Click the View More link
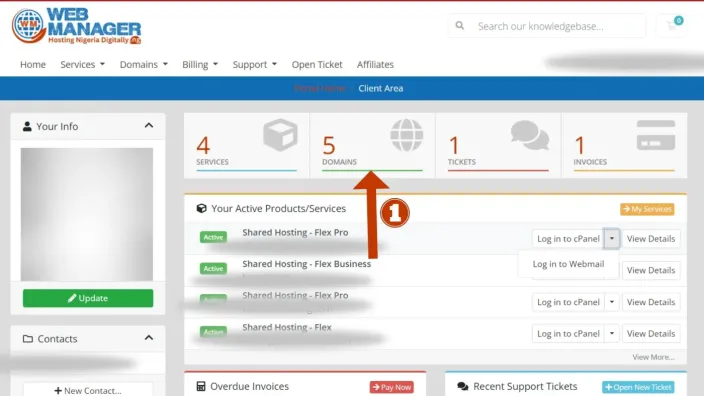 [653, 357]
